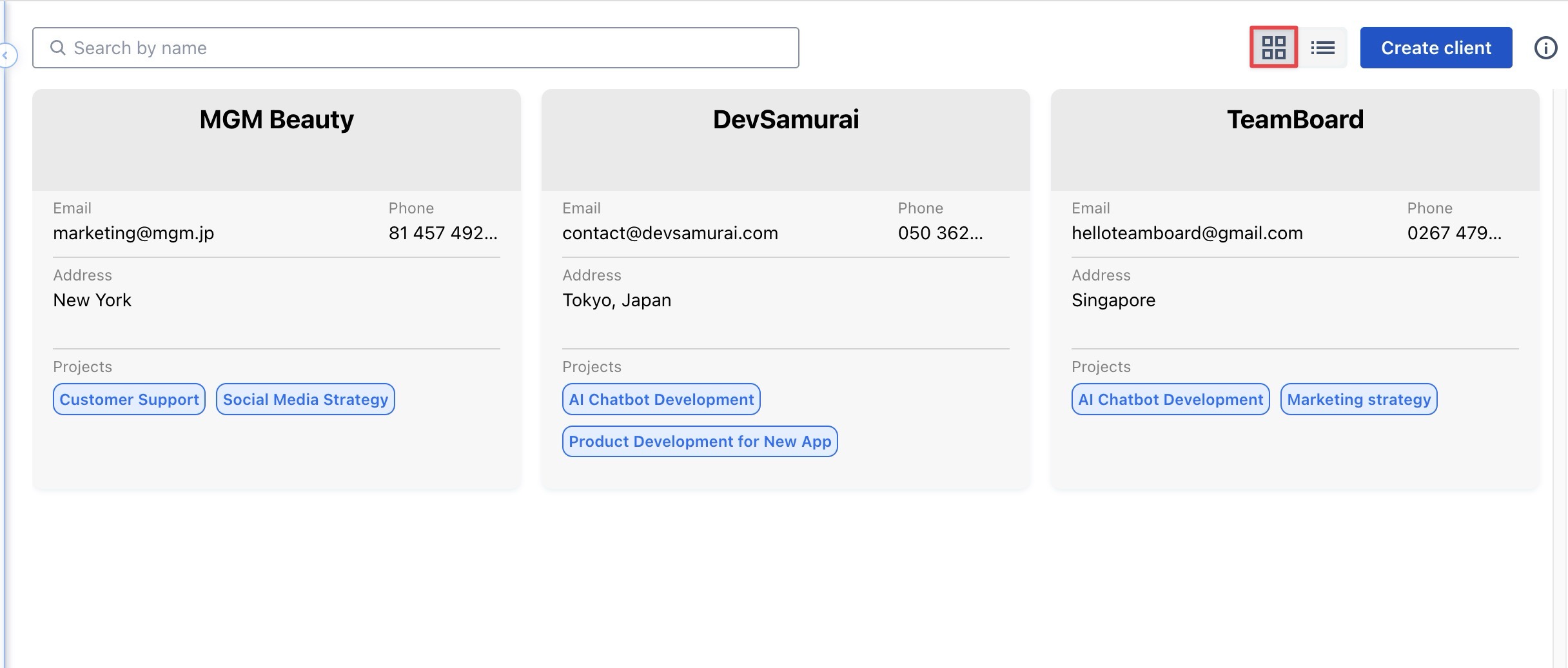Viewport: 1568px width, 668px height.
Task: Open TeamBoard's AI Chatbot Development tag
Action: coord(1170,400)
